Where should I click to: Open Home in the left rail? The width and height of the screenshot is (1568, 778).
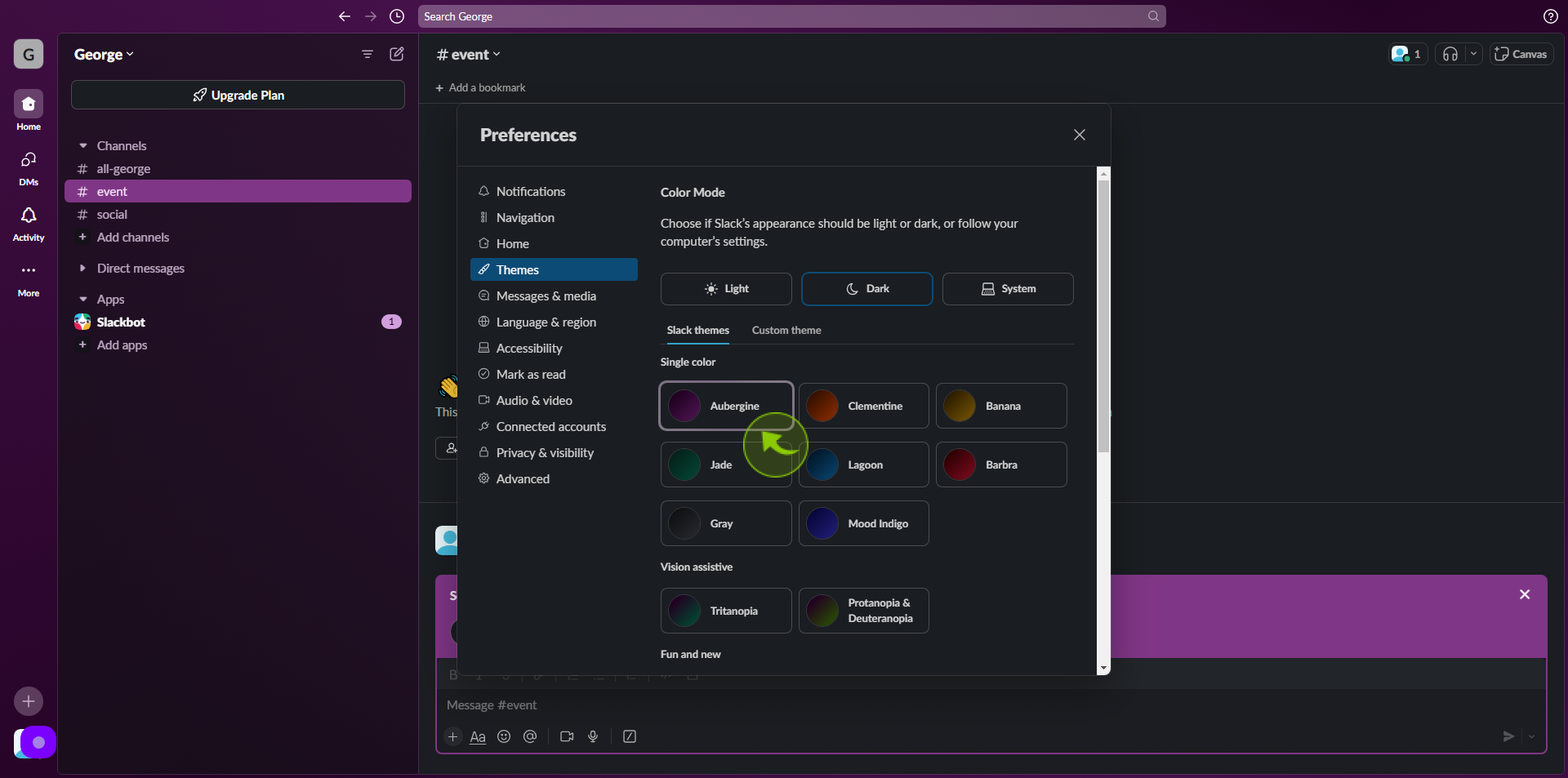click(29, 110)
